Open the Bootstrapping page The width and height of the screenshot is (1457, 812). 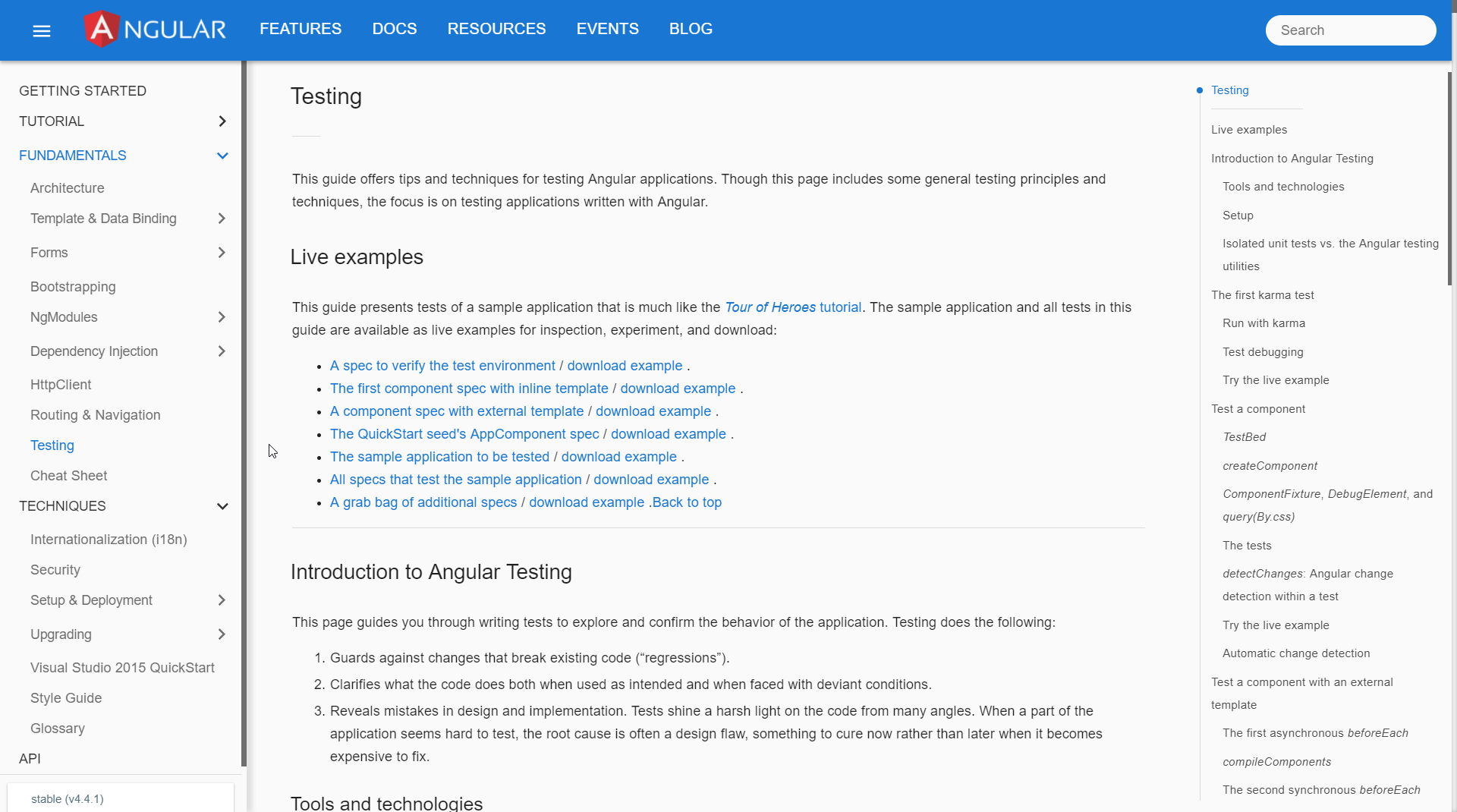(x=73, y=287)
